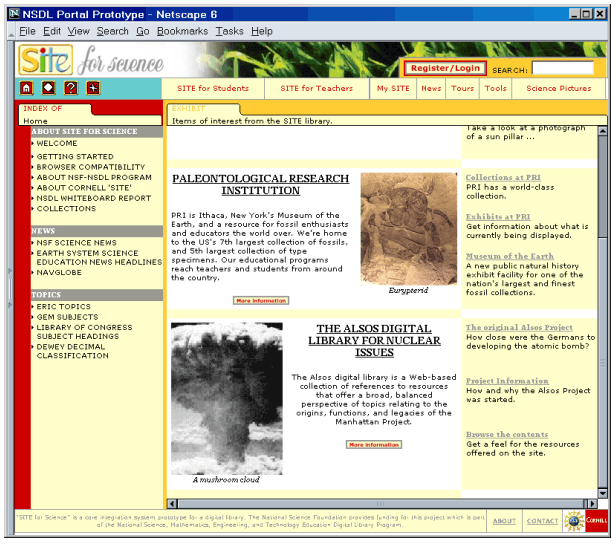Click the Eurypterid fossil image
616x544 pixels.
pyautogui.click(x=409, y=229)
